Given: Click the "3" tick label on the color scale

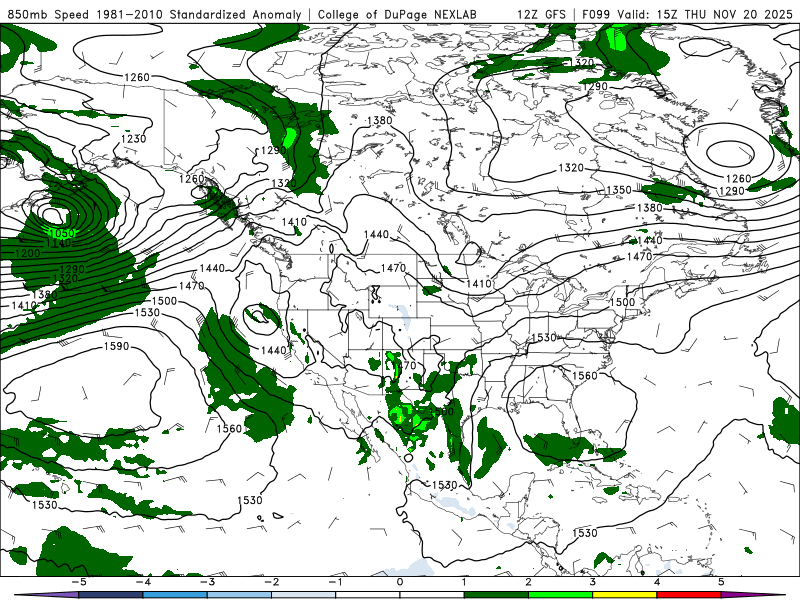Looking at the screenshot, I should (592, 582).
